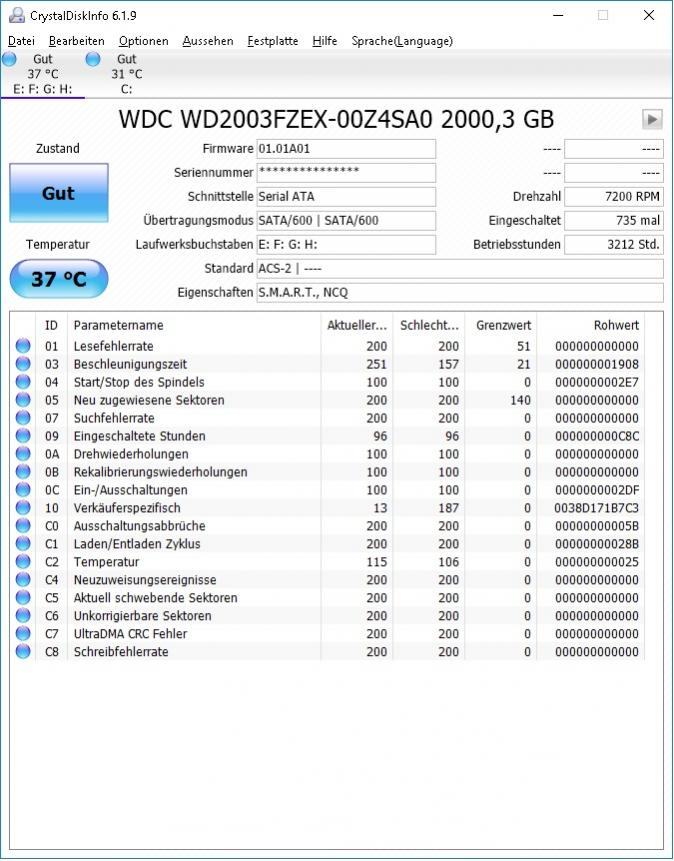Open the Hilfe menu
Image resolution: width=674 pixels, height=861 pixels.
[x=325, y=41]
